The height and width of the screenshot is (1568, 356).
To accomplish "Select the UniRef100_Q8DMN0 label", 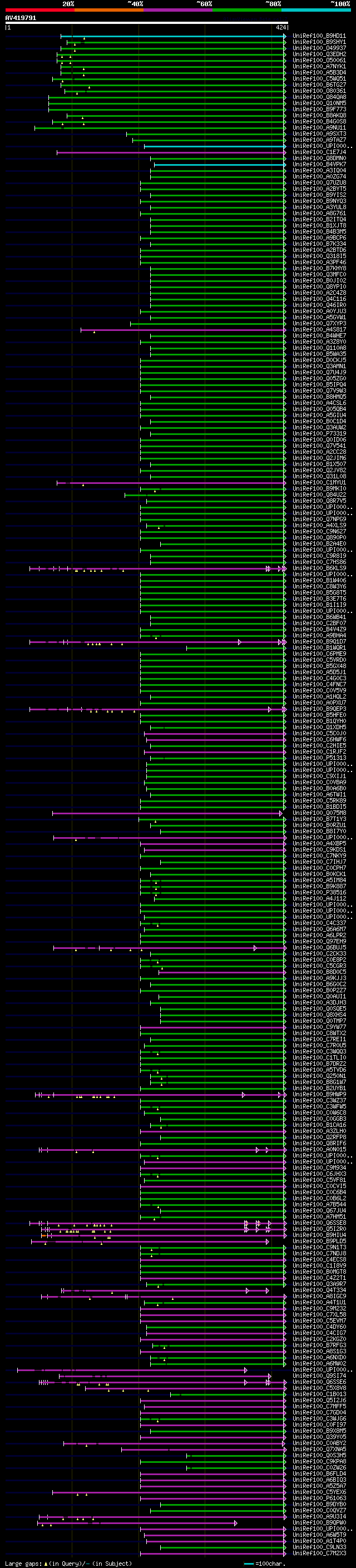I will pyautogui.click(x=319, y=159).
